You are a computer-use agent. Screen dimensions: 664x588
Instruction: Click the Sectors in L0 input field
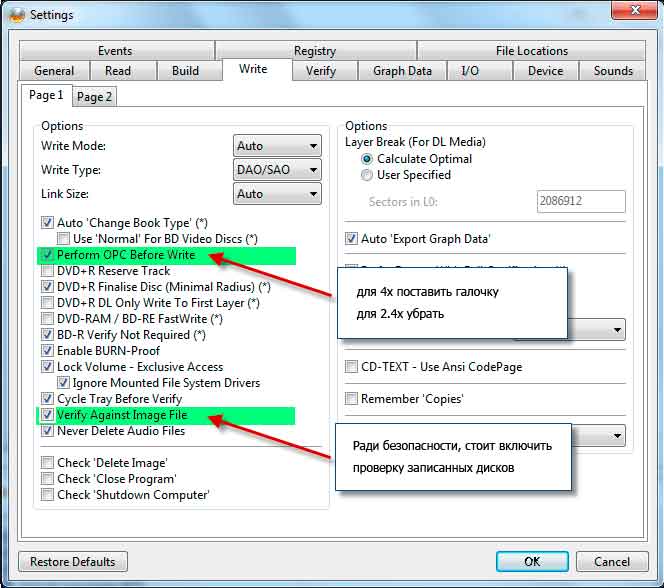(581, 202)
